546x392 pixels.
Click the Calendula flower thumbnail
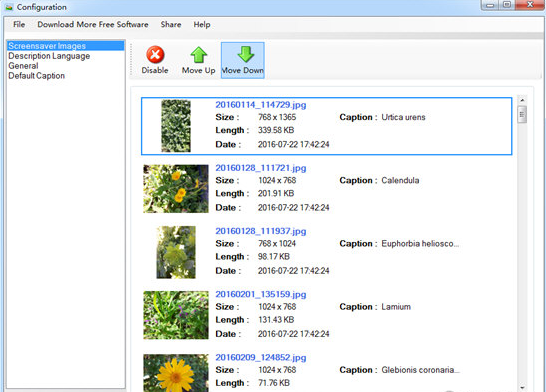click(x=176, y=189)
